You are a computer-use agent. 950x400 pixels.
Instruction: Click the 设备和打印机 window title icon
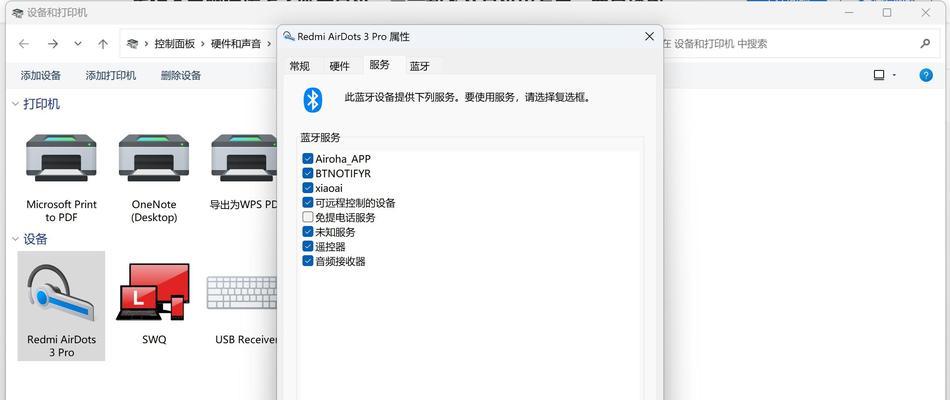[x=17, y=12]
